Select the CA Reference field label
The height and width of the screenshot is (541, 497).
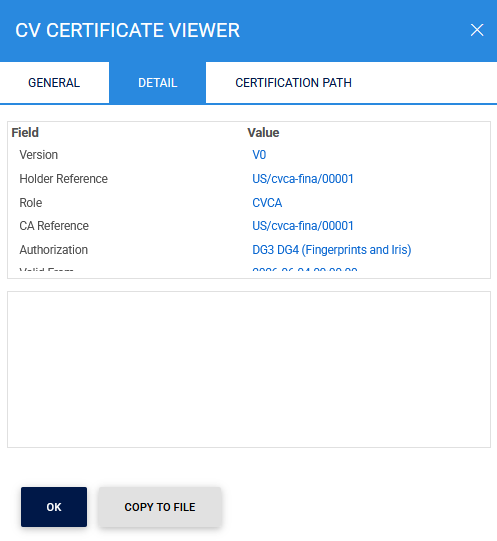54,226
